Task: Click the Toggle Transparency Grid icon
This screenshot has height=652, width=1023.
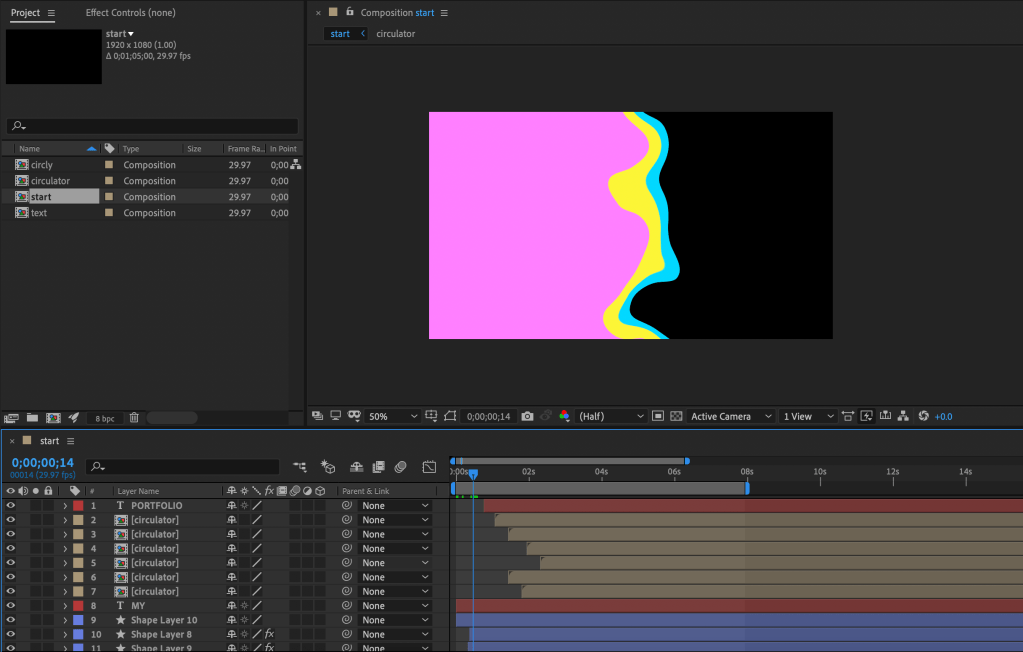Action: pos(676,416)
